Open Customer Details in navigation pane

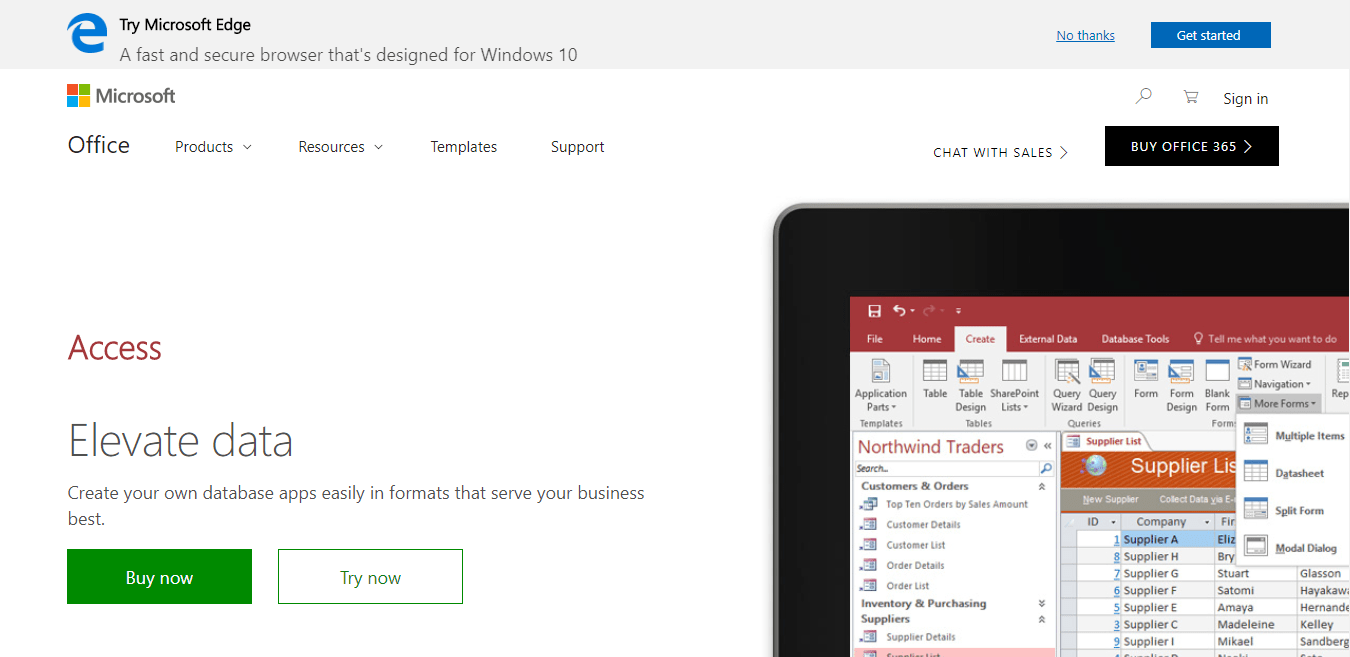[923, 524]
